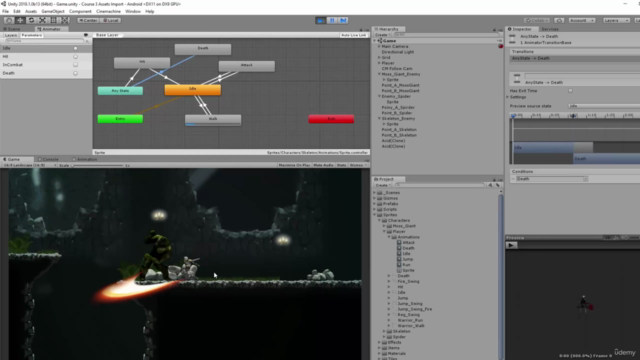The height and width of the screenshot is (360, 640).
Task: Adjust the Game view Scale slider
Action: pyautogui.click(x=98, y=165)
